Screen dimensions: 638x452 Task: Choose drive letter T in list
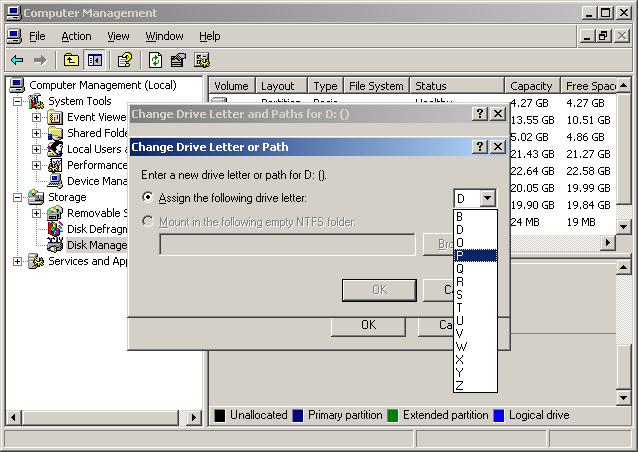click(475, 308)
